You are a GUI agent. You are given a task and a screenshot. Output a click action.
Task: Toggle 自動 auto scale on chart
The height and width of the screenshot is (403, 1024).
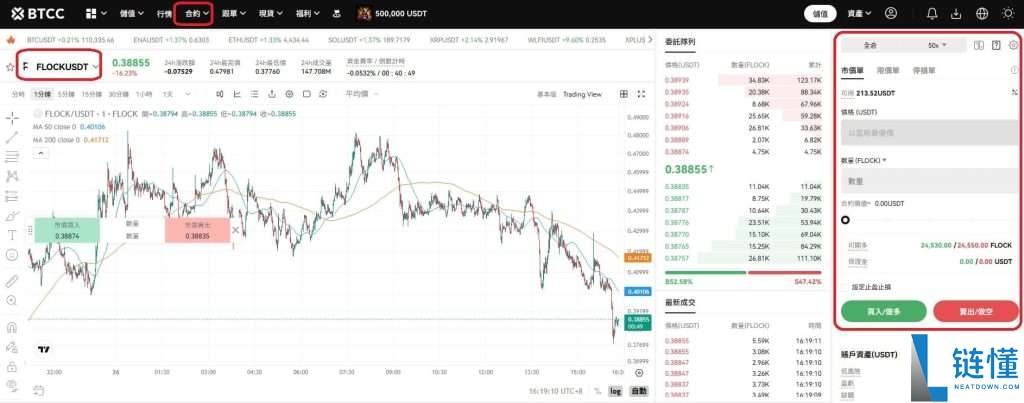[x=639, y=391]
